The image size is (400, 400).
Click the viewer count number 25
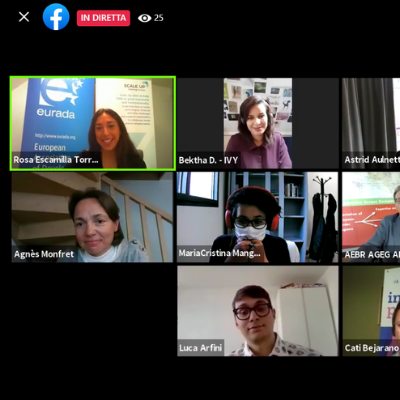coord(159,18)
